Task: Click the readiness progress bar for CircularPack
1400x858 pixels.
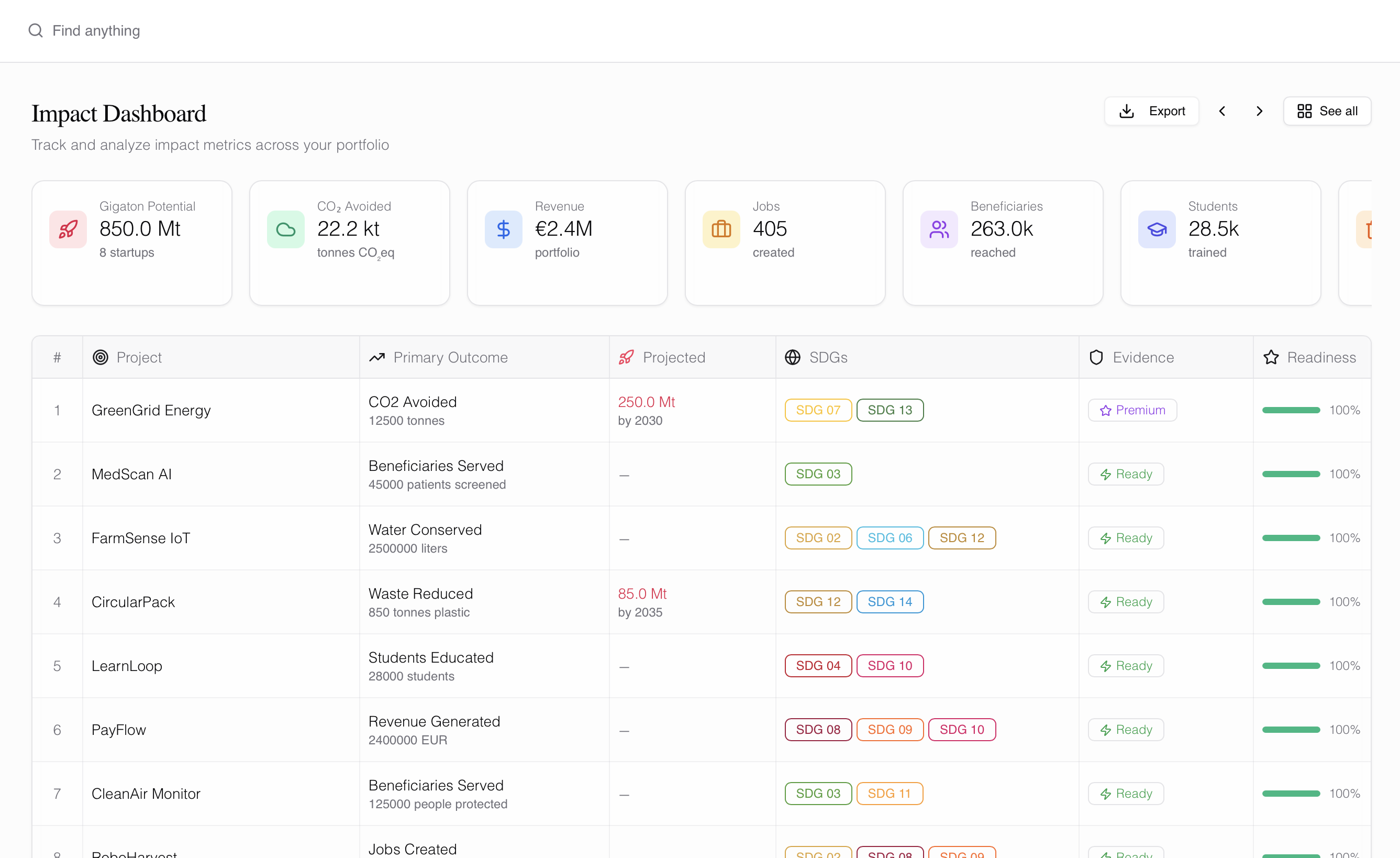Action: 1291,601
